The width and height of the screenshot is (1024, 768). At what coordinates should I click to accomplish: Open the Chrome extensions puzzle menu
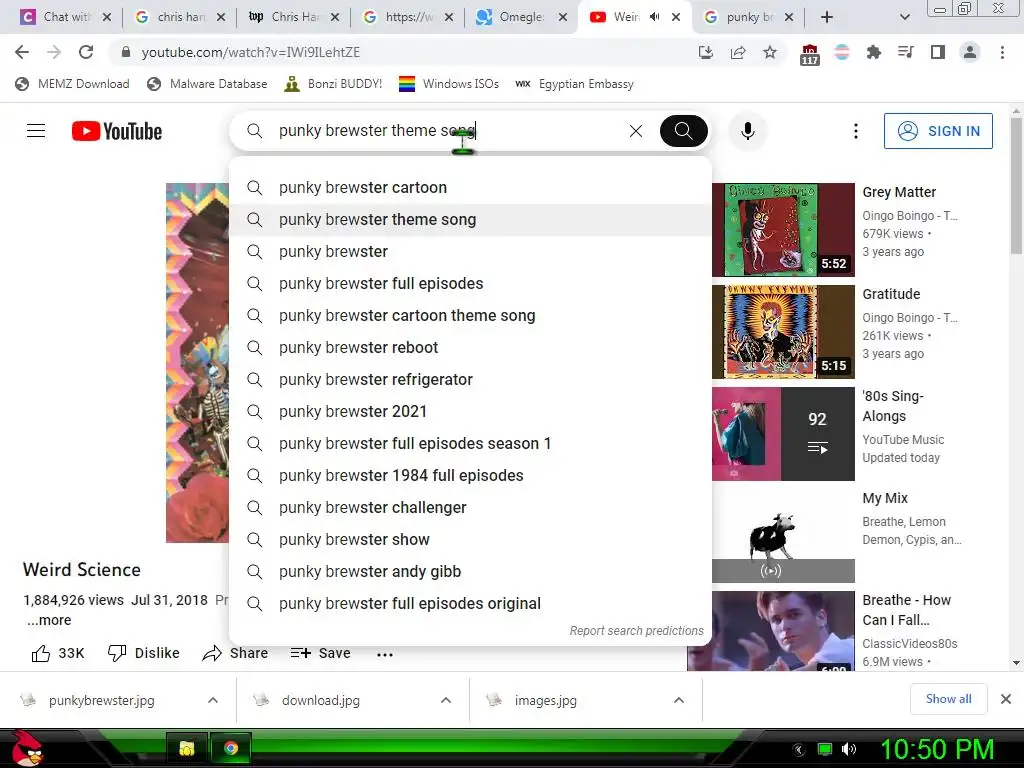click(874, 52)
